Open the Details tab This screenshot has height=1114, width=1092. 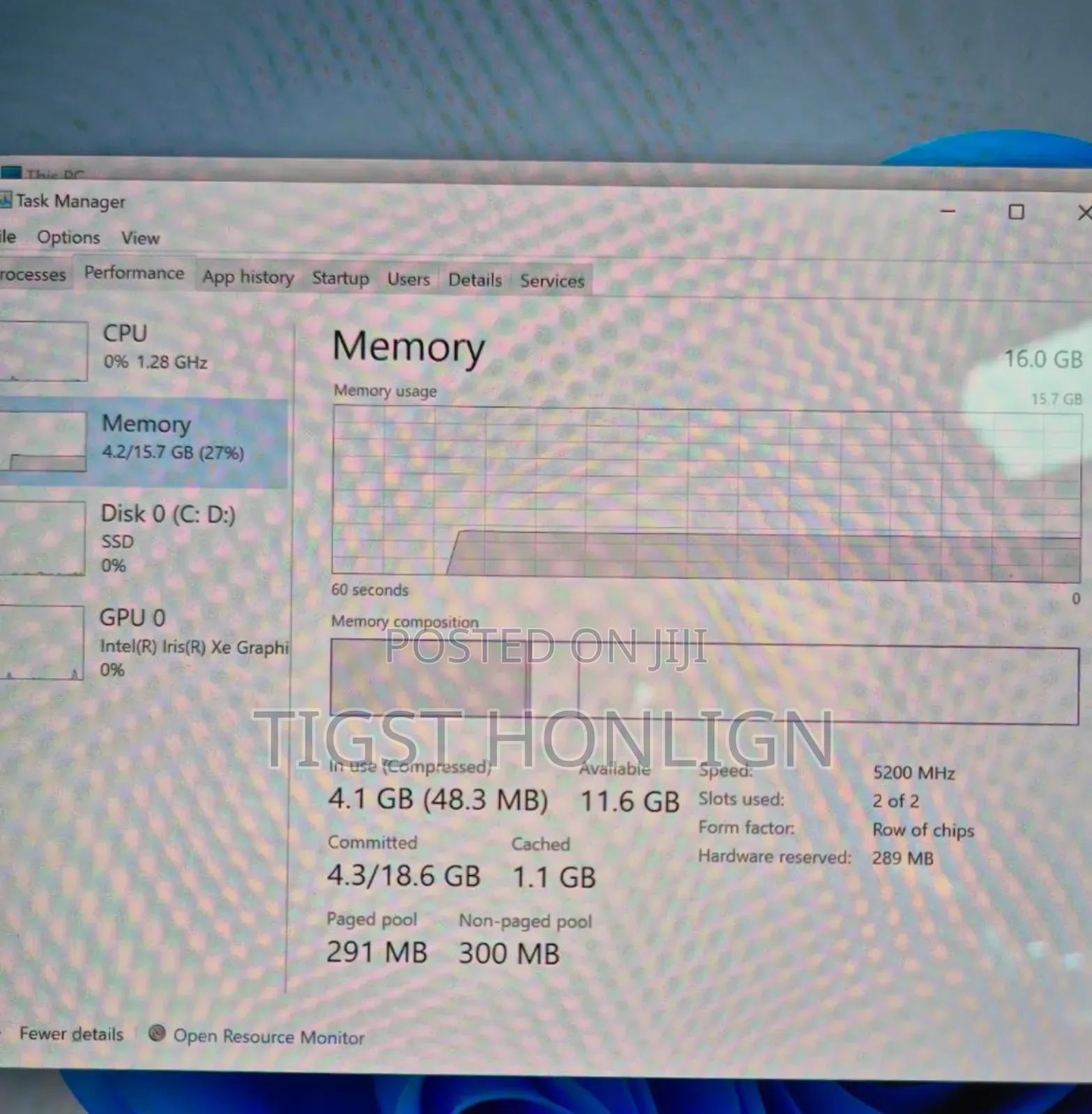tap(475, 281)
